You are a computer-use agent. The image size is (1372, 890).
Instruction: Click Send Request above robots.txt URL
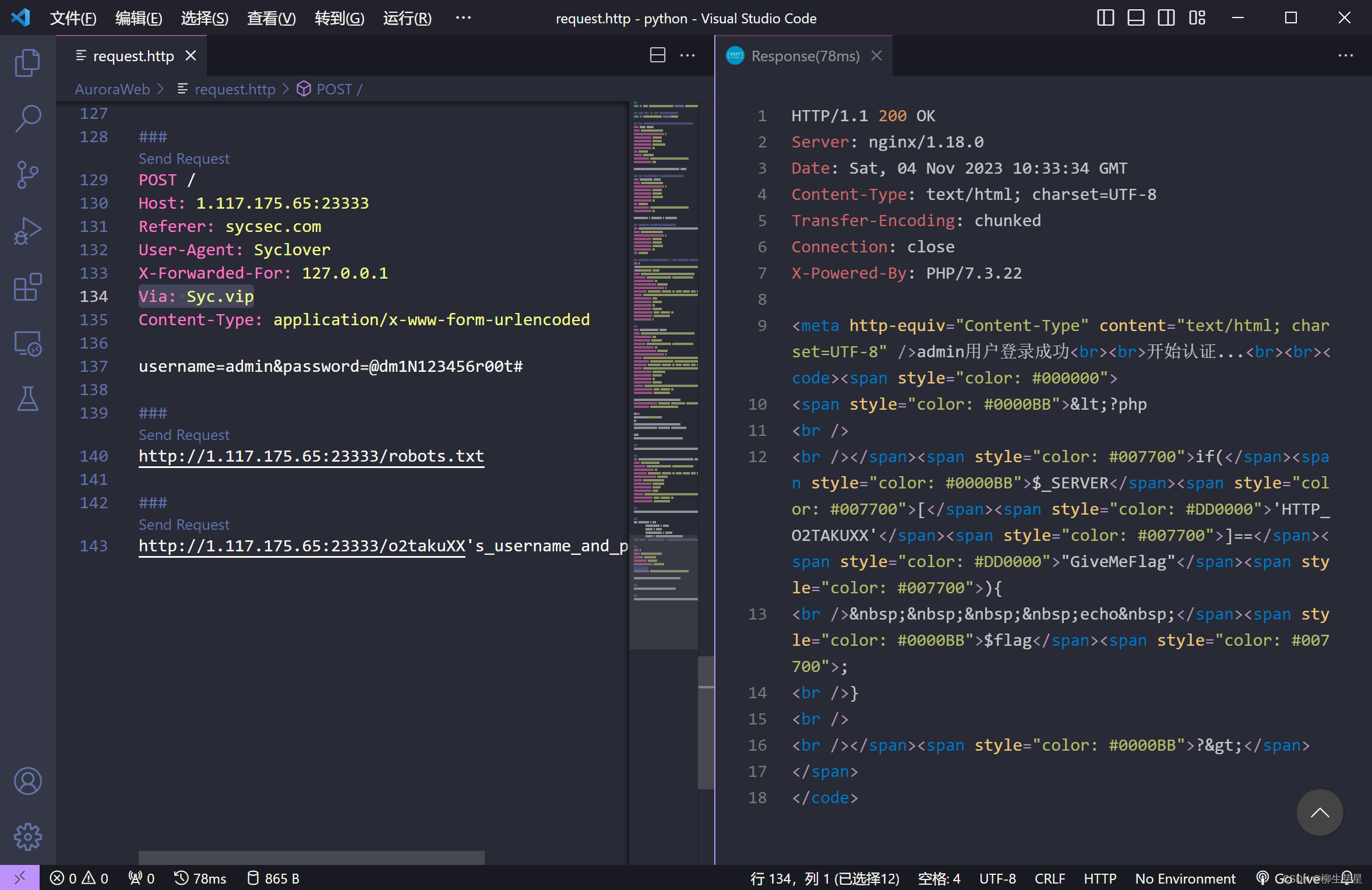184,435
